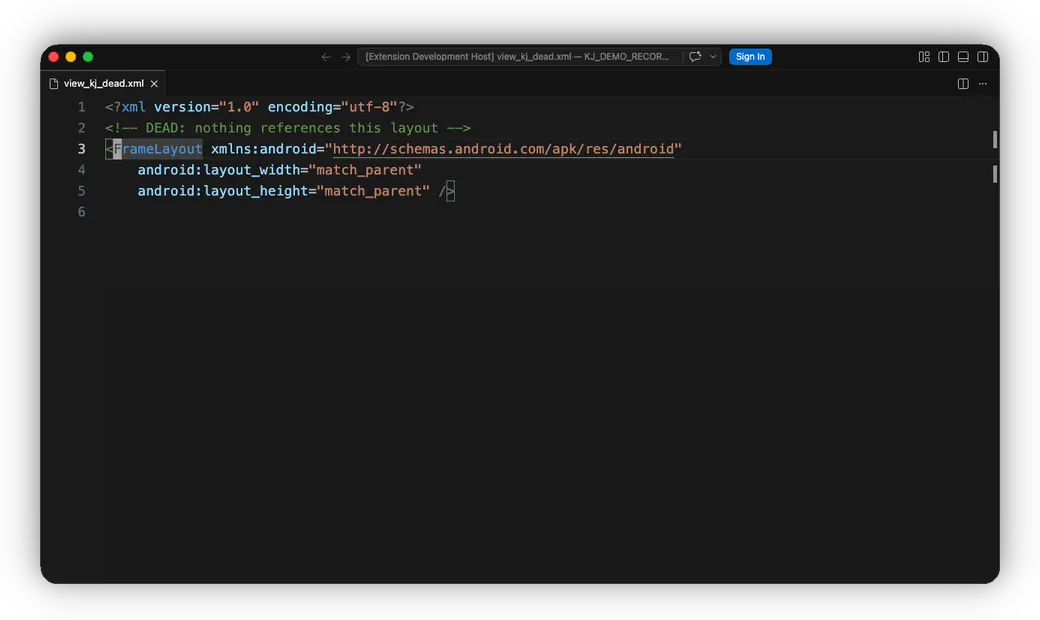
Task: Toggle the secondary side bar
Action: 983,57
